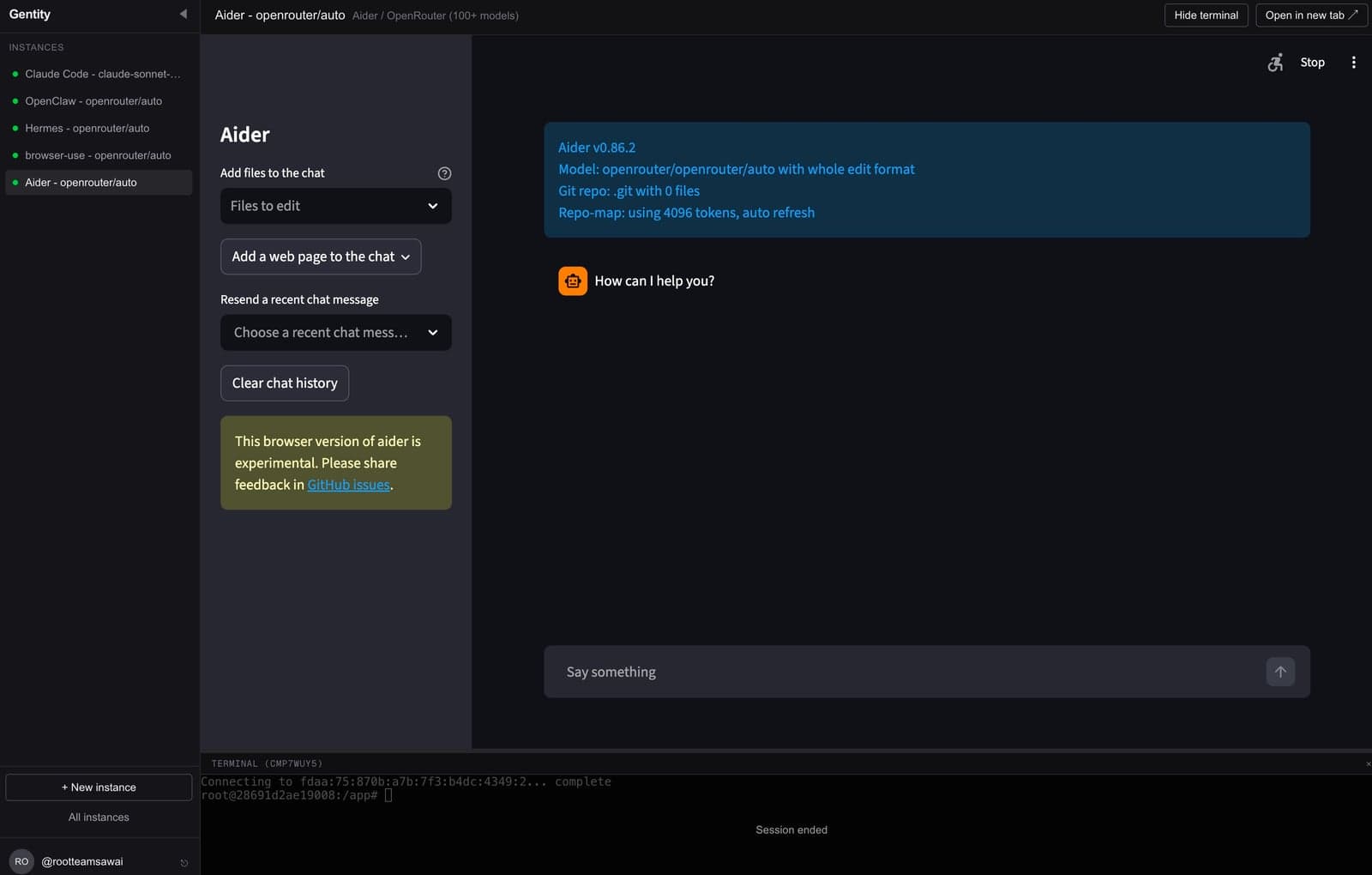
Task: Open the recent chat message dropdown
Action: [335, 333]
